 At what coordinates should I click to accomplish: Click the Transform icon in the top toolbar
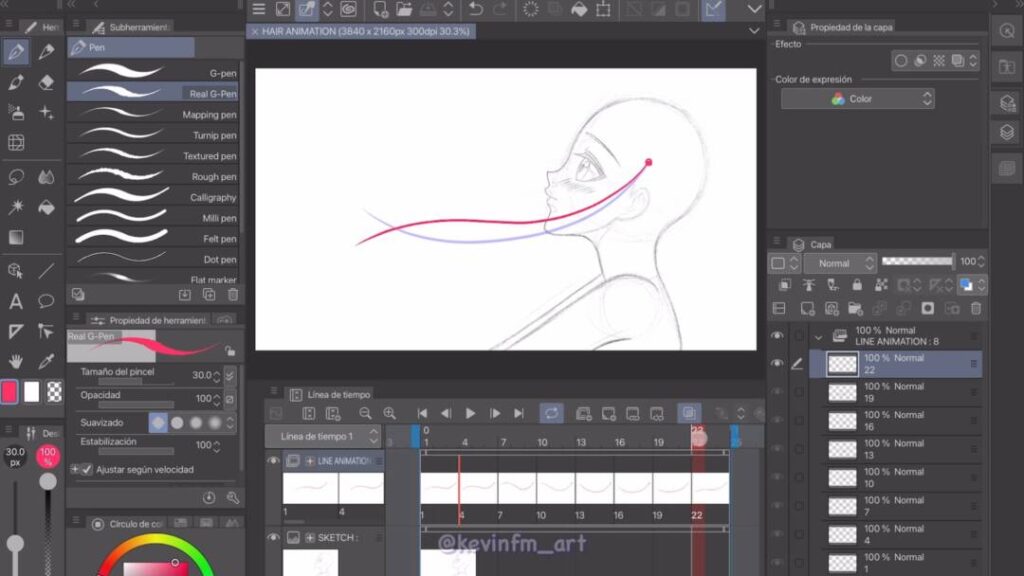[603, 9]
